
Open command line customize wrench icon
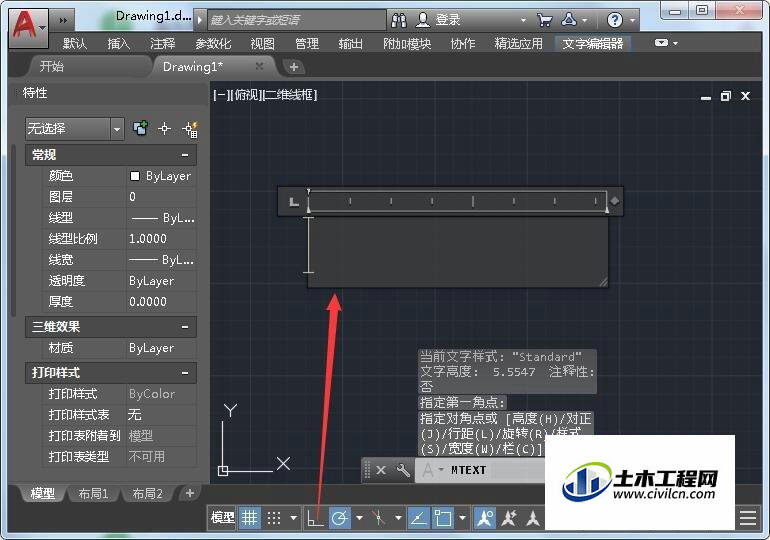click(x=403, y=470)
